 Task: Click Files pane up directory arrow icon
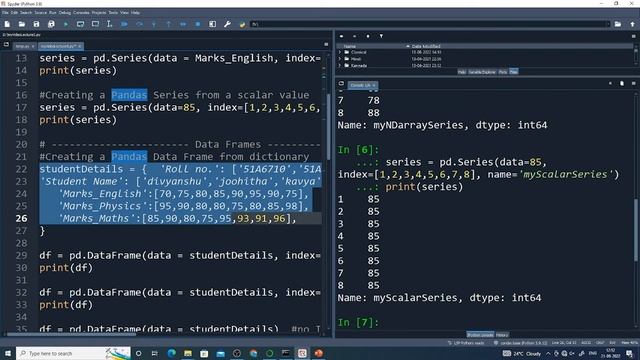[x=368, y=36]
